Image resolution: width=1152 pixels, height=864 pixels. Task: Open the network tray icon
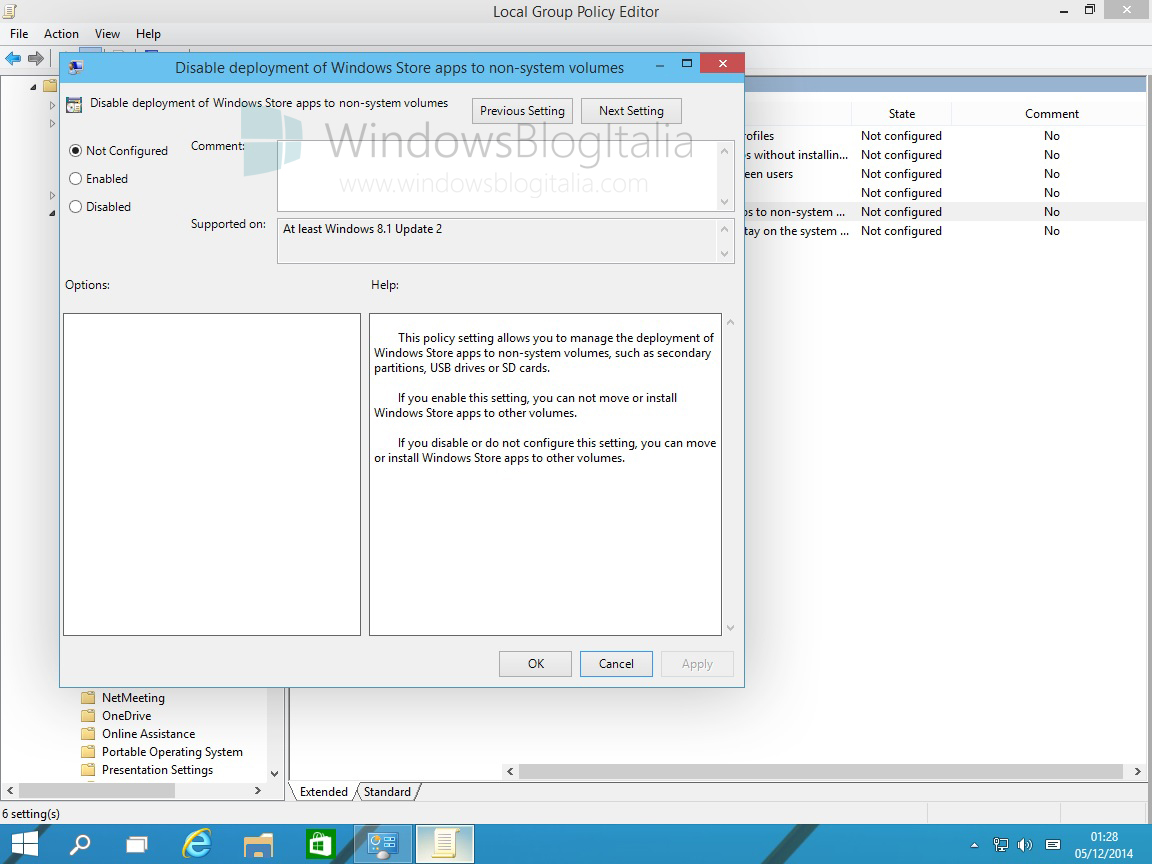pyautogui.click(x=1001, y=845)
